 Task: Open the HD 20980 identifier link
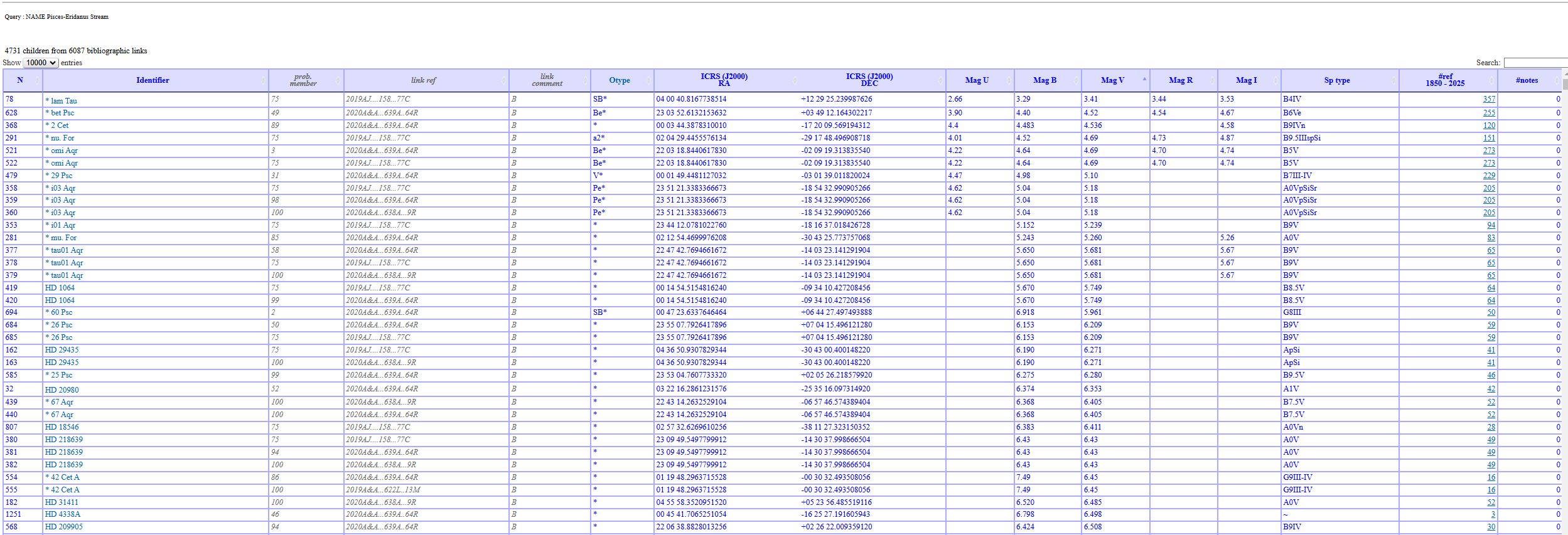[62, 389]
